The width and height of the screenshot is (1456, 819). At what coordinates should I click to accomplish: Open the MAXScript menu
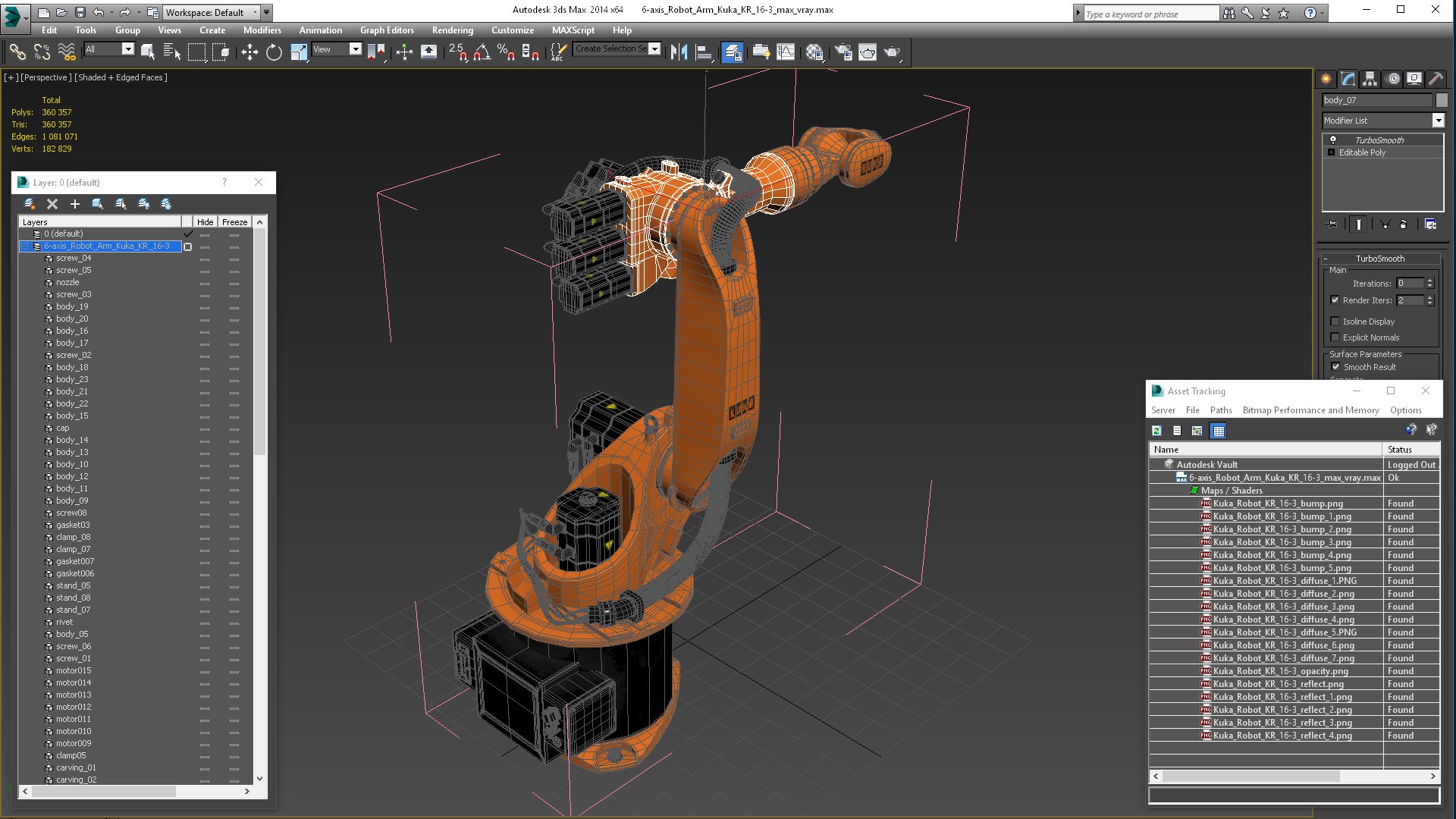pyautogui.click(x=573, y=30)
